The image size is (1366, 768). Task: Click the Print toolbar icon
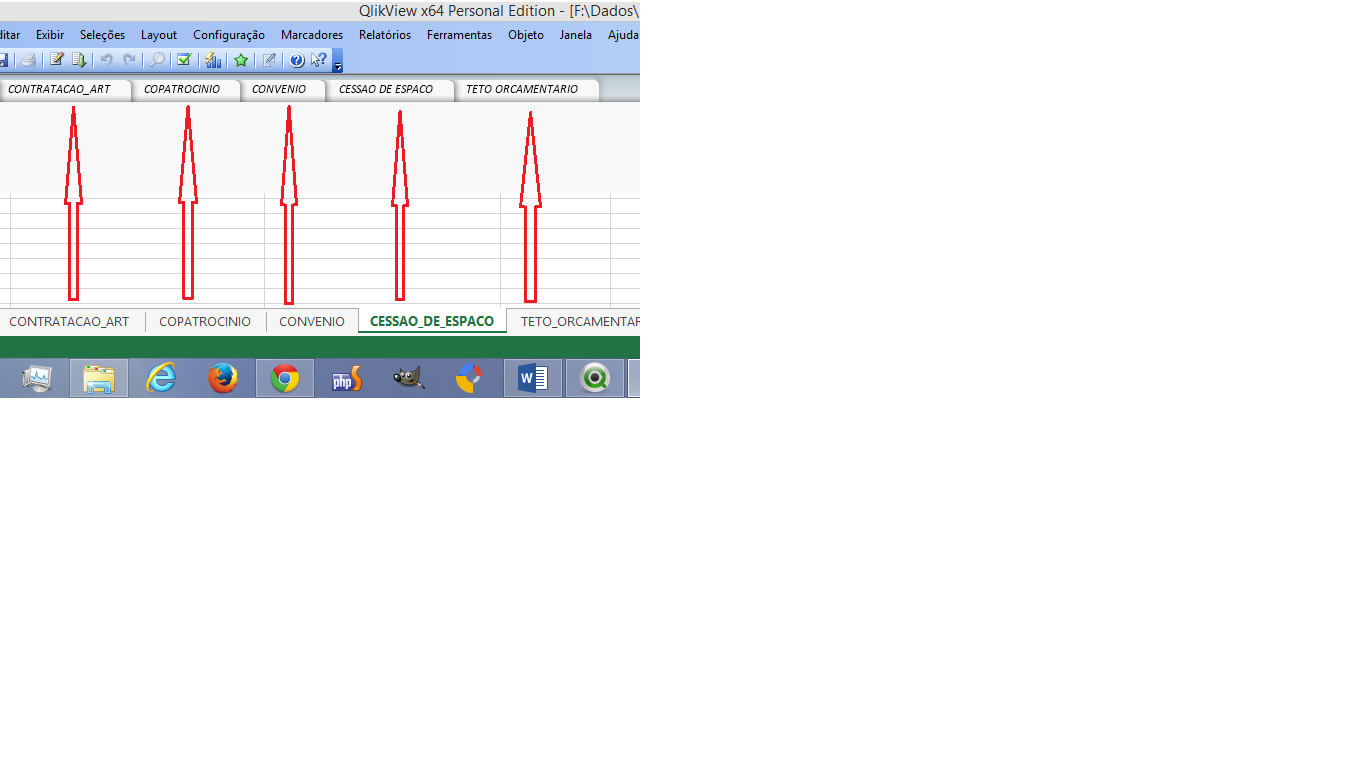[28, 60]
